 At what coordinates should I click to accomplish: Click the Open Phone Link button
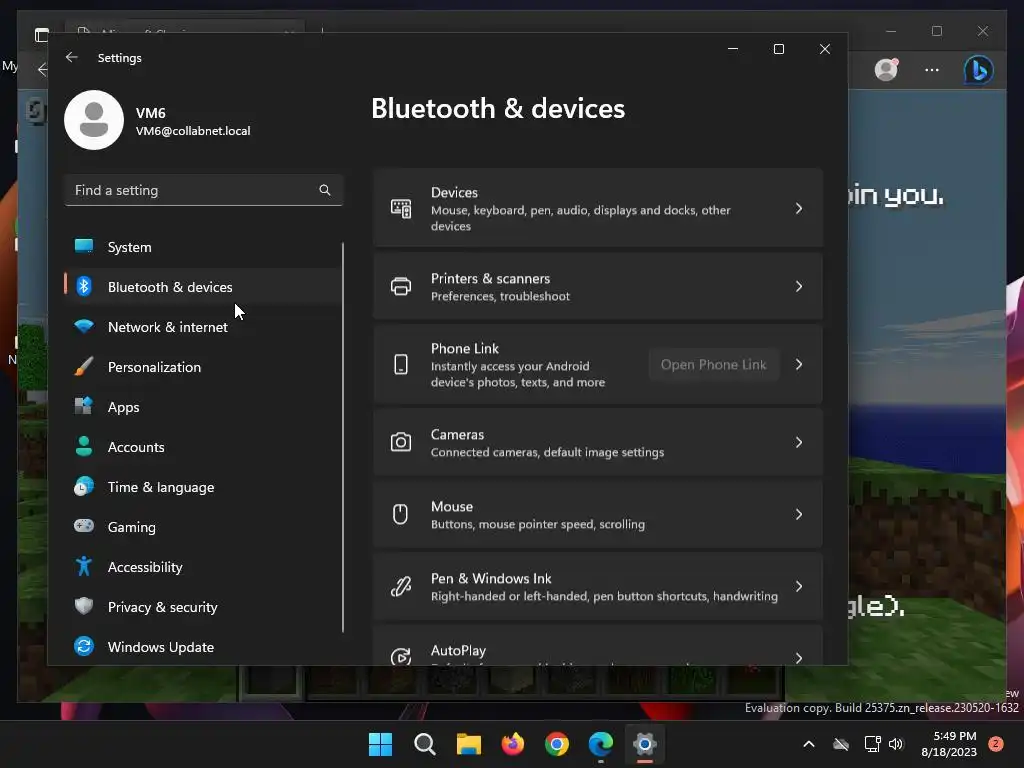(x=713, y=364)
